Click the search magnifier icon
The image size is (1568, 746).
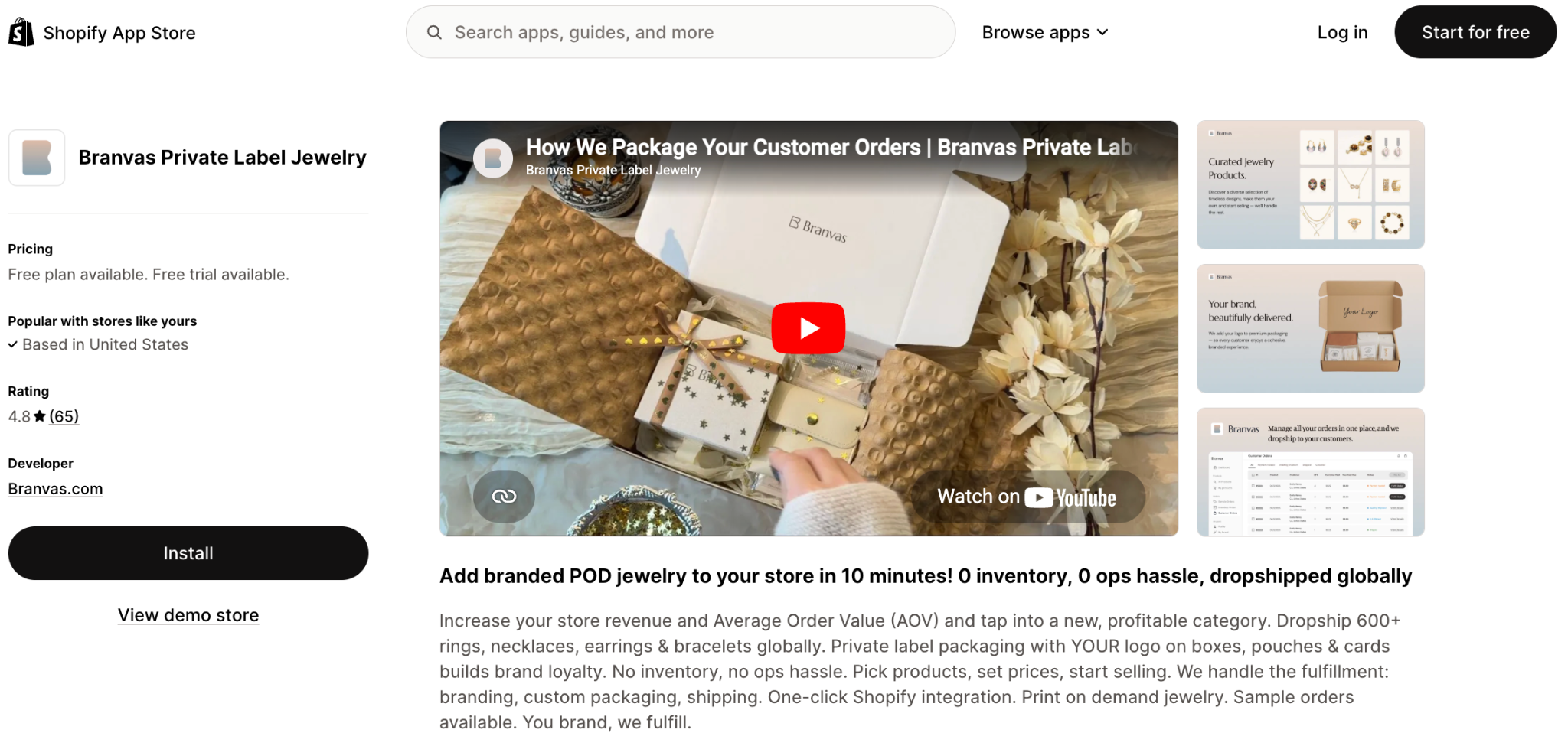(434, 32)
